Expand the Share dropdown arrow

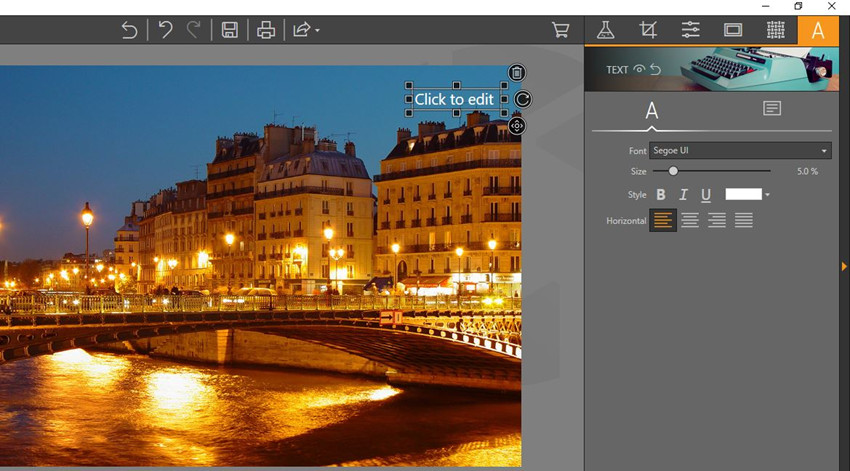click(317, 31)
